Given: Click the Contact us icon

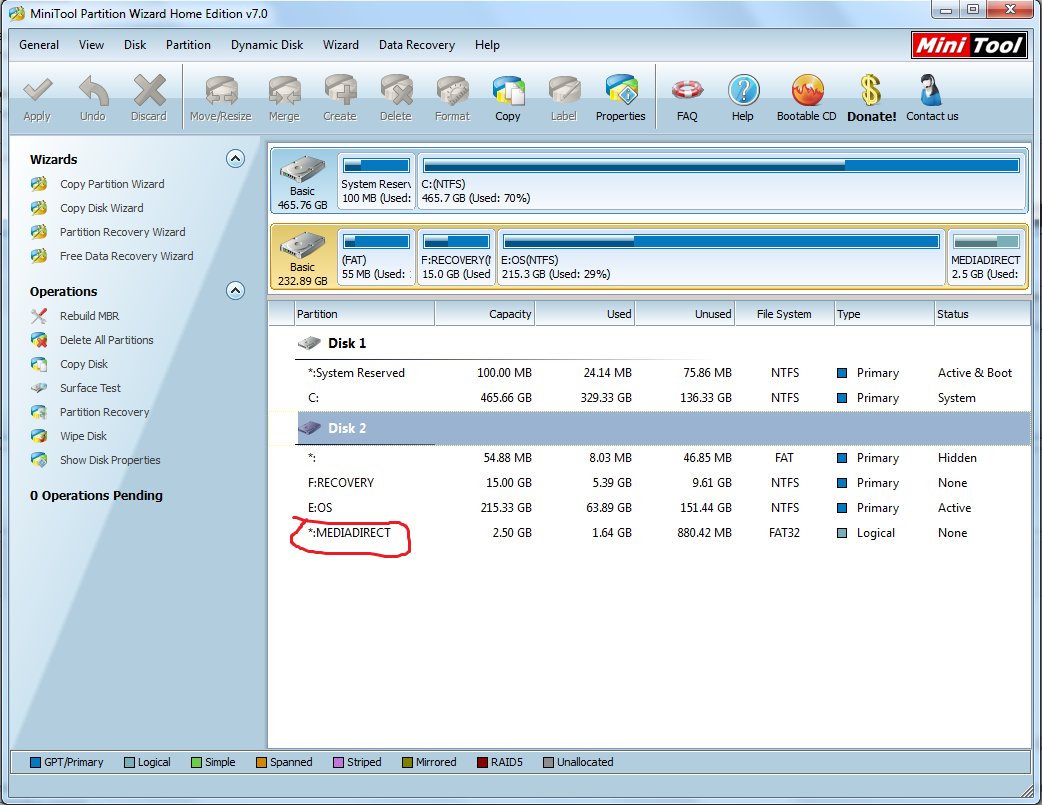Looking at the screenshot, I should coord(932,98).
